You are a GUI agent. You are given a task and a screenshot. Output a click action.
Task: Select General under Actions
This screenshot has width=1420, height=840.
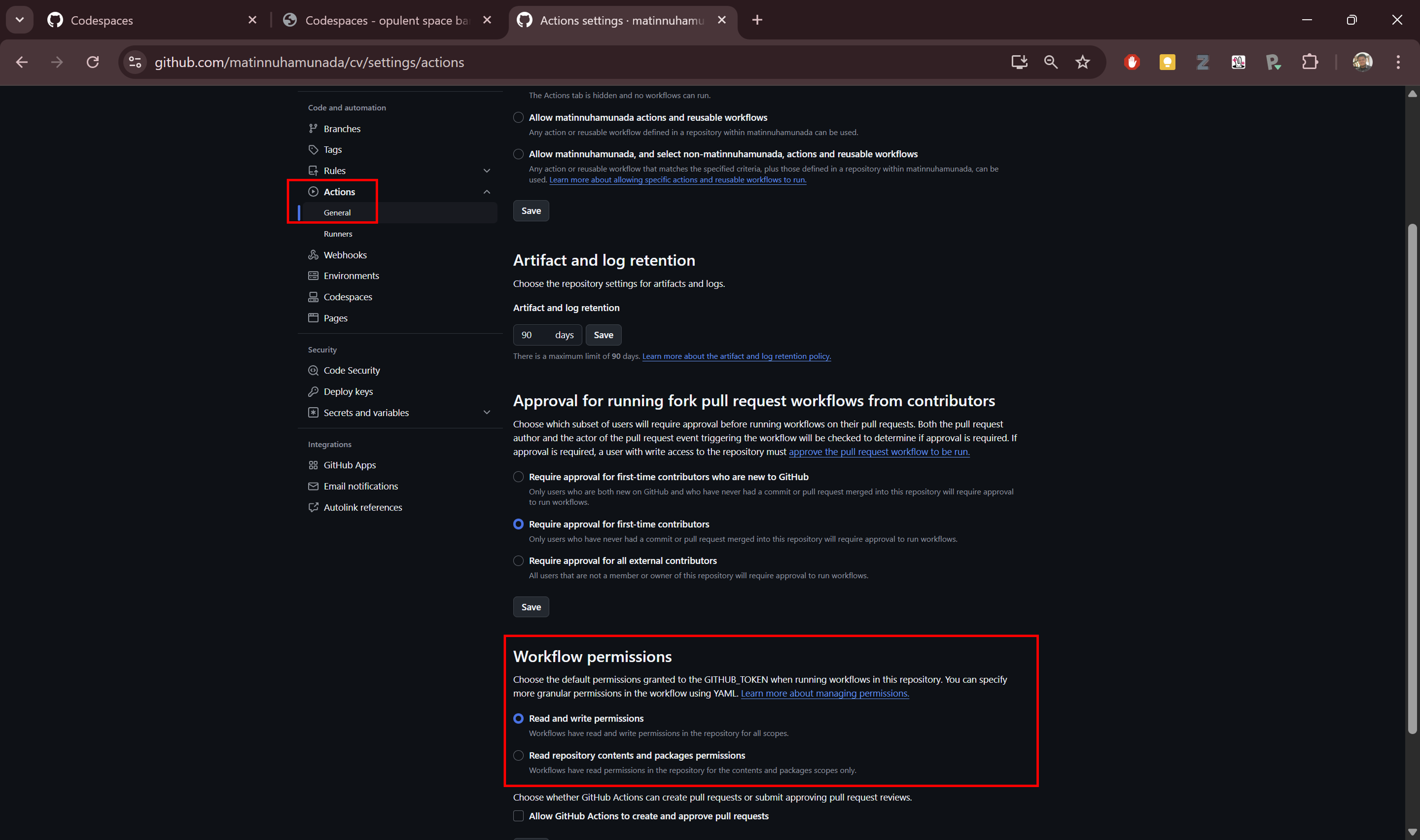[x=337, y=212]
